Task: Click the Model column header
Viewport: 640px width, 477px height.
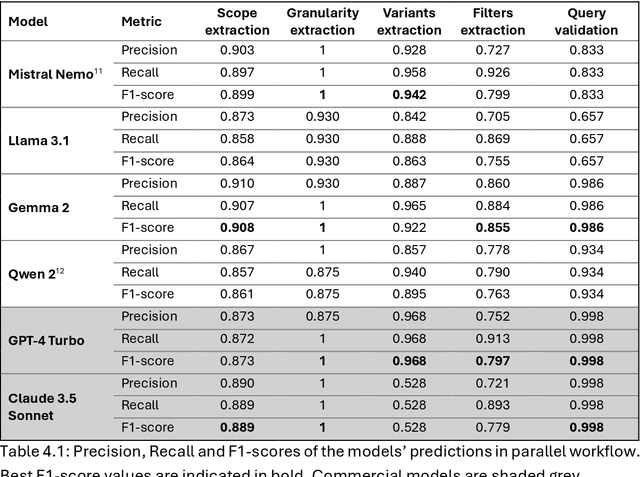Action: 28,21
